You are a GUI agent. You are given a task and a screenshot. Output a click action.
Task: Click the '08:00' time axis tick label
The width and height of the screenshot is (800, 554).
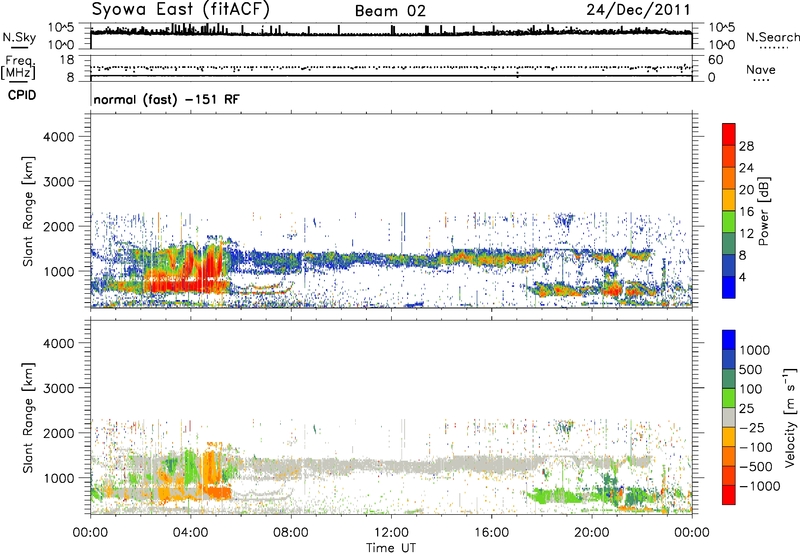pyautogui.click(x=291, y=533)
